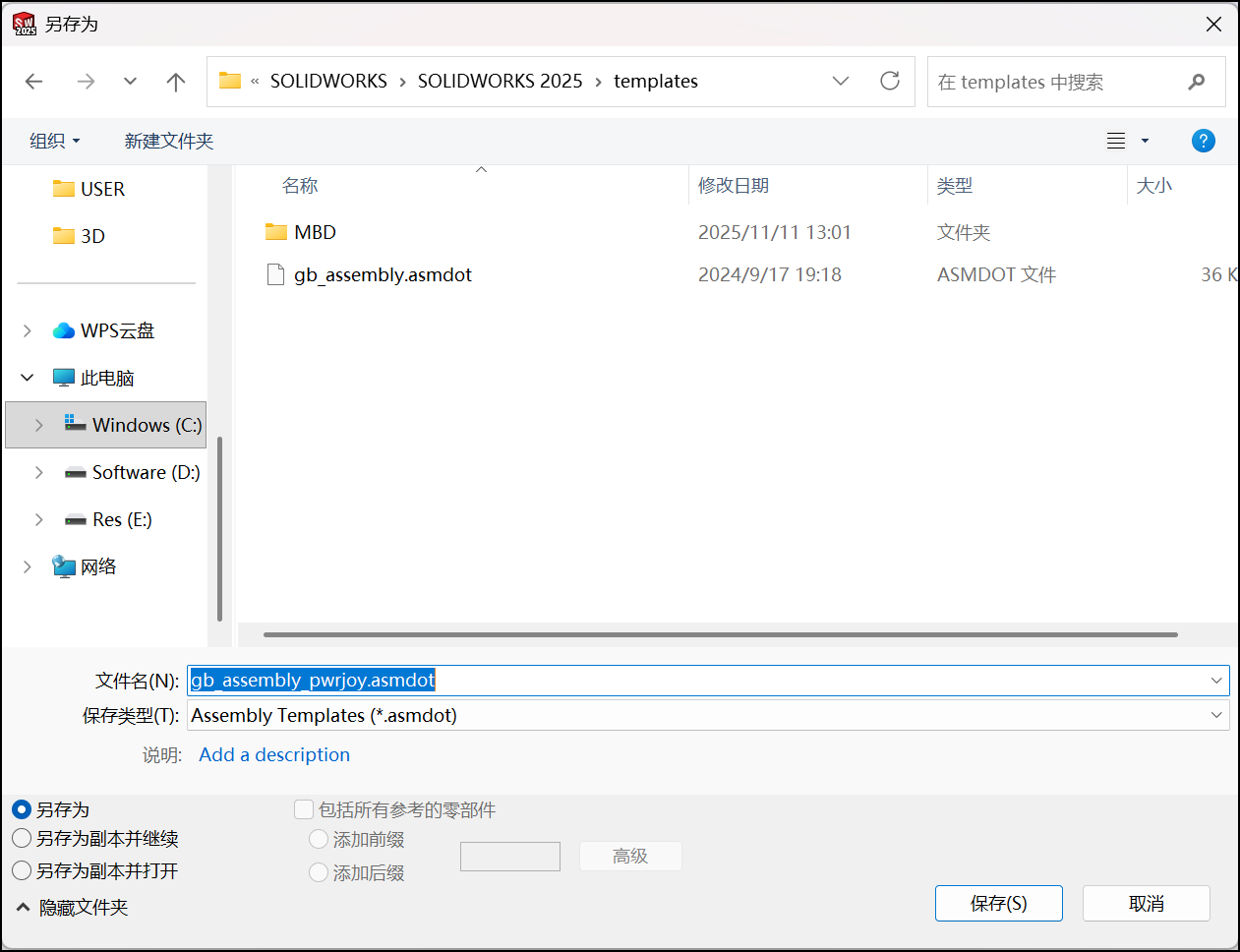Click the address bar folder icon
Viewport: 1240px width, 952px height.
tap(230, 81)
